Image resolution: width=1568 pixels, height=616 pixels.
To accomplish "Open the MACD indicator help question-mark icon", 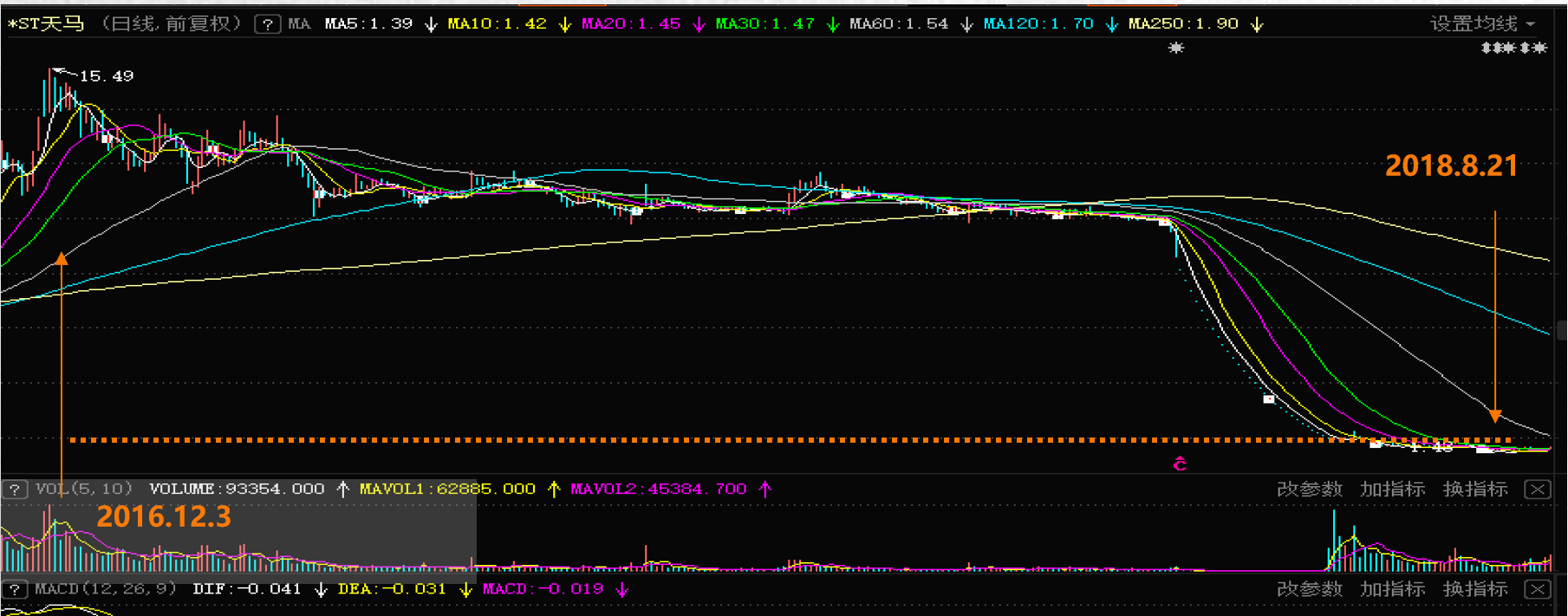I will pyautogui.click(x=15, y=590).
